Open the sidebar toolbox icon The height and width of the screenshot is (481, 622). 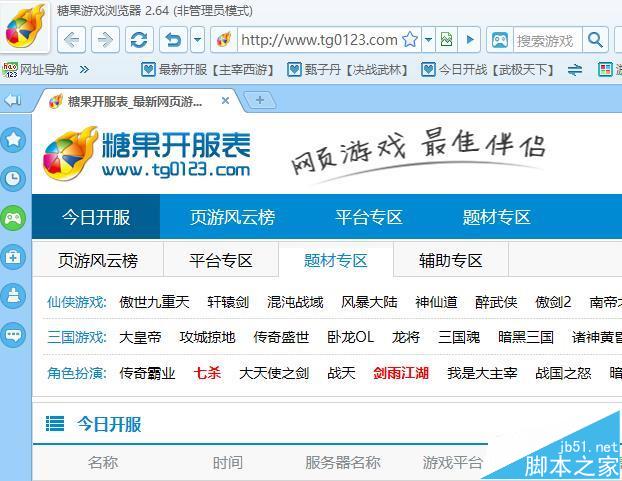(x=13, y=257)
